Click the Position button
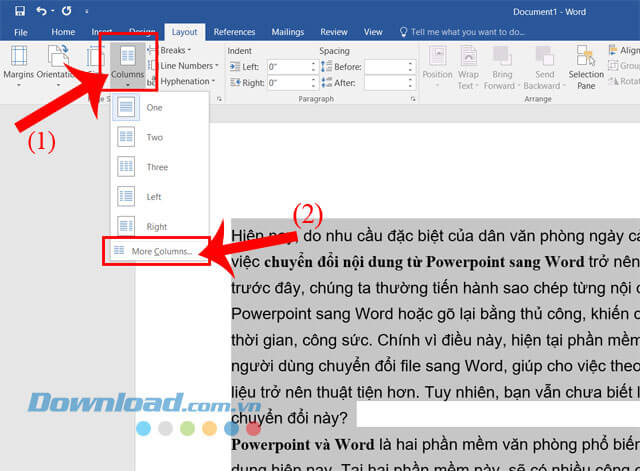Image resolution: width=640 pixels, height=471 pixels. click(437, 67)
